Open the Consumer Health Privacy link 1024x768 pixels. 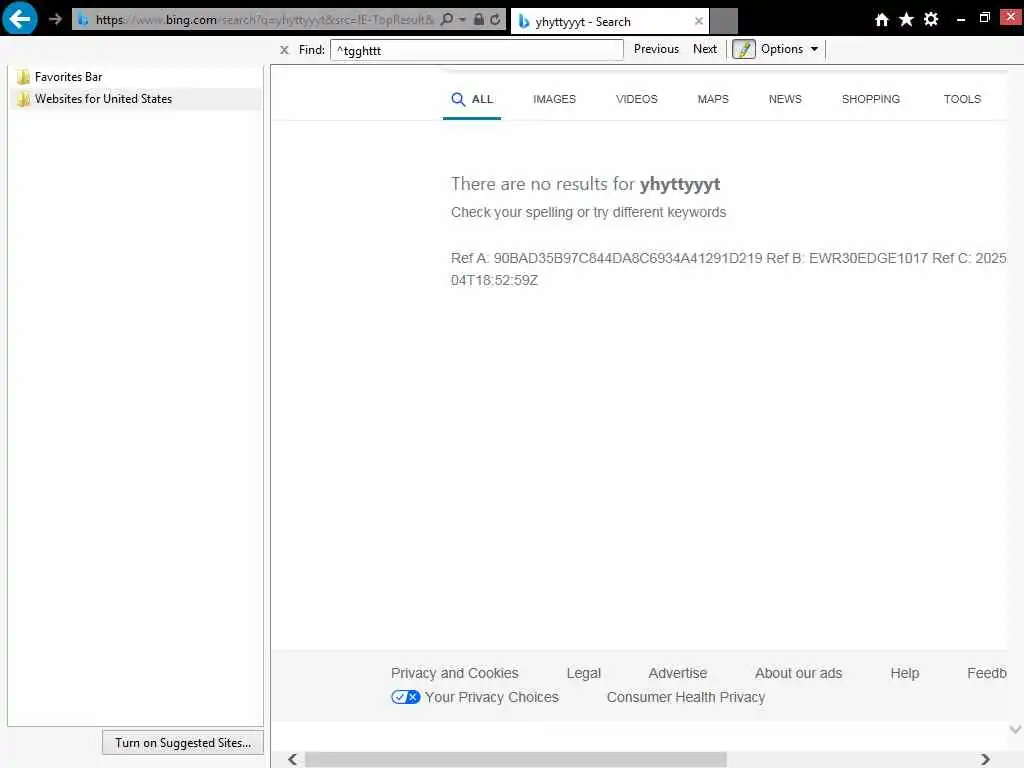[x=686, y=697]
